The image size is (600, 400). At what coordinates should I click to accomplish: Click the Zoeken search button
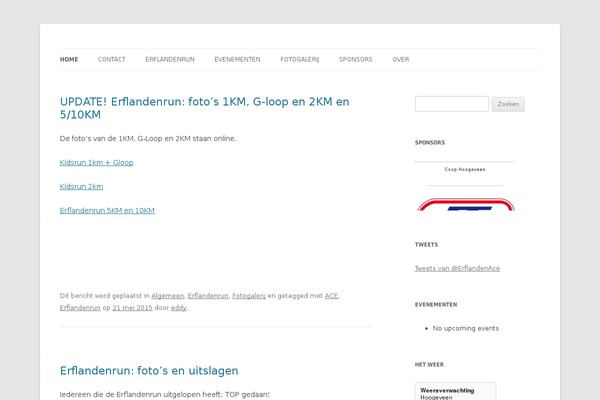[508, 104]
